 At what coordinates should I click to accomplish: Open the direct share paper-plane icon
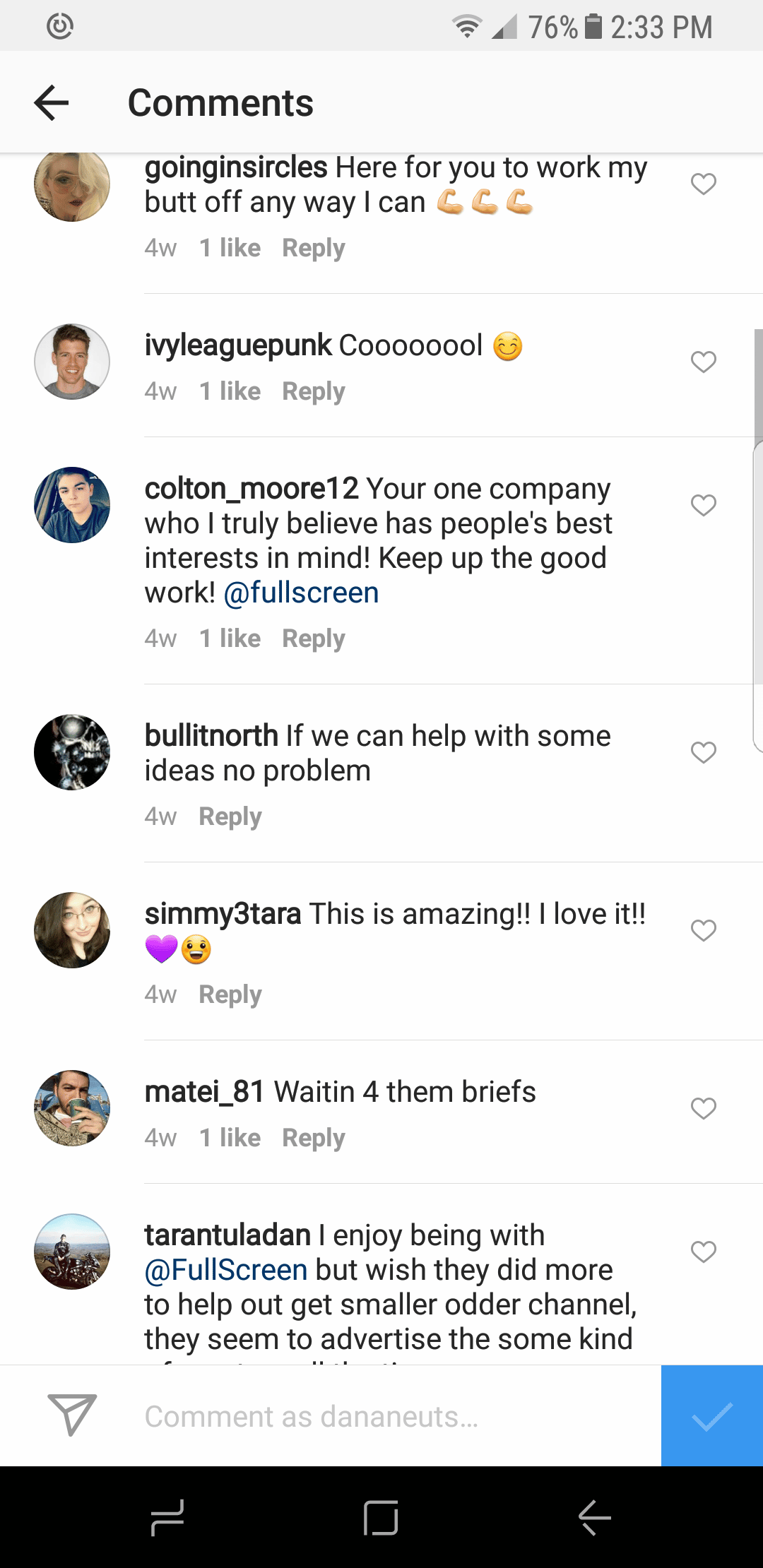click(x=72, y=1415)
